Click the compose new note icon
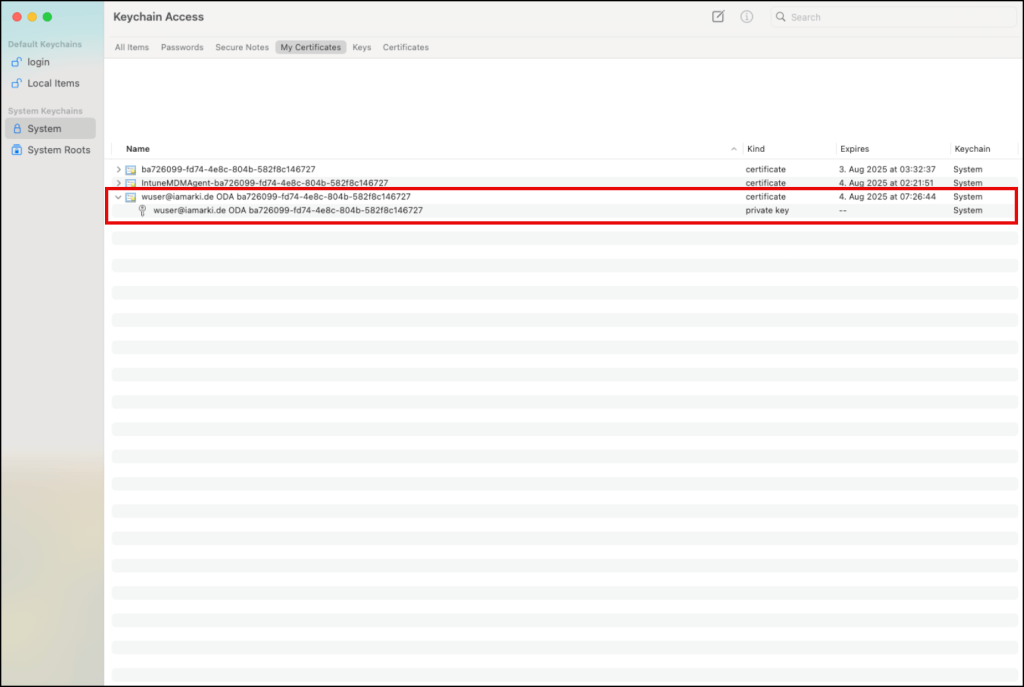This screenshot has width=1024, height=687. (718, 17)
